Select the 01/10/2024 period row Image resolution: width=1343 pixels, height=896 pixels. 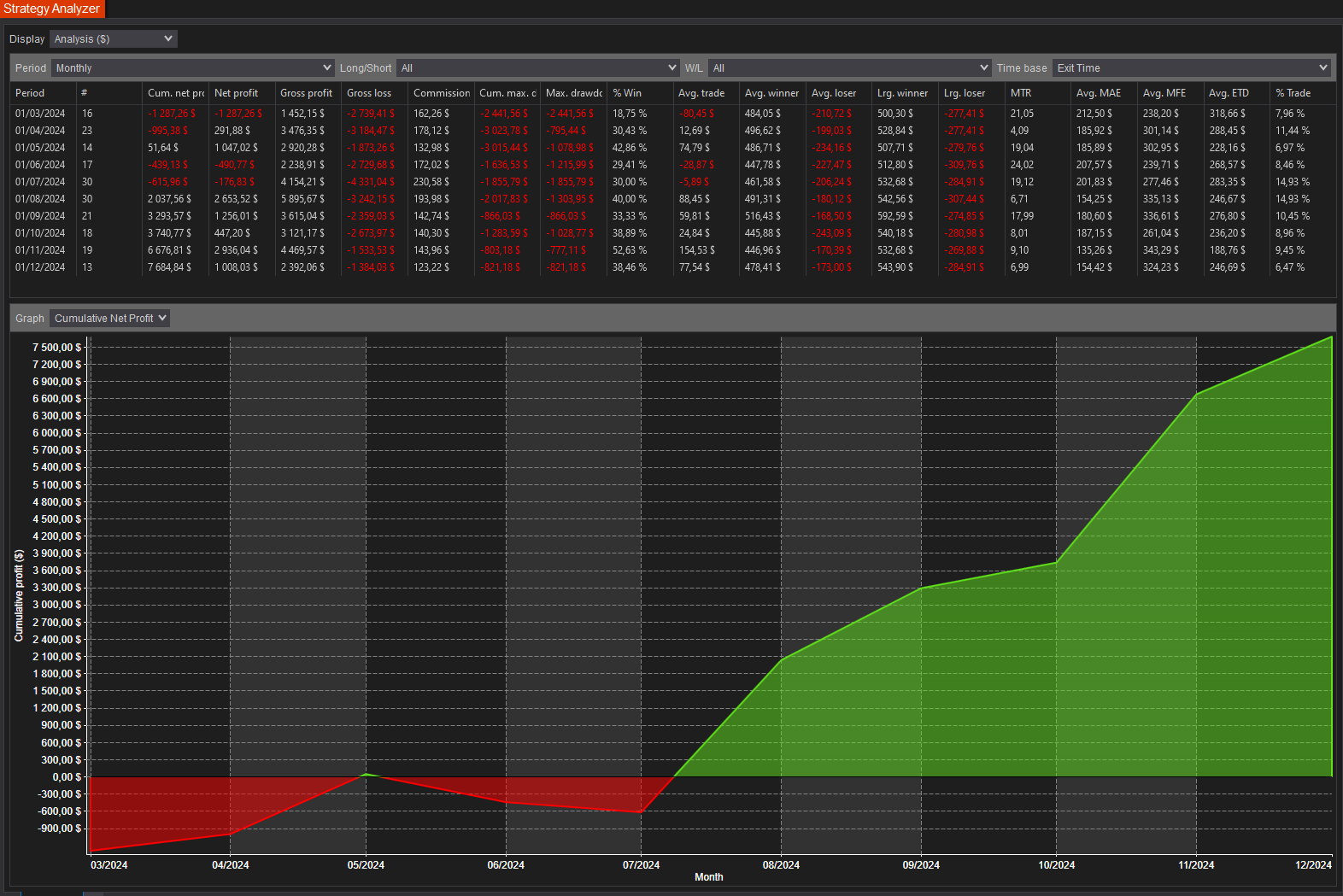coord(673,233)
